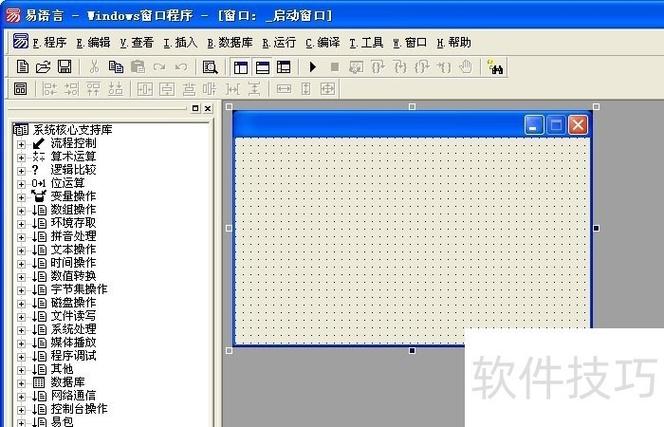Image resolution: width=664 pixels, height=427 pixels.
Task: Click the form's right-middle resize handle
Action: pos(596,228)
